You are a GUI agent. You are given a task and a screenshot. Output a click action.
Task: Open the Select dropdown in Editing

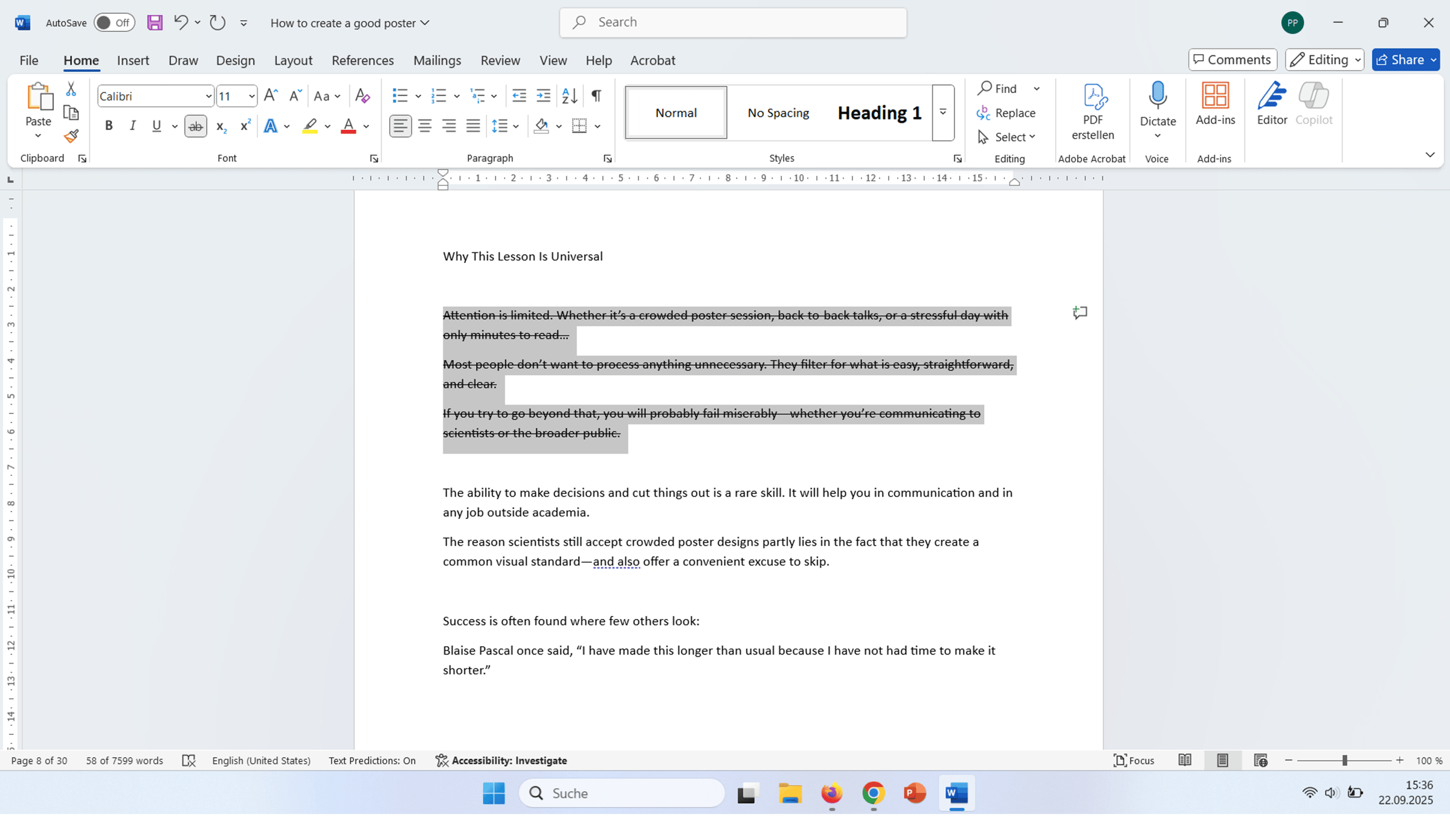point(1007,137)
